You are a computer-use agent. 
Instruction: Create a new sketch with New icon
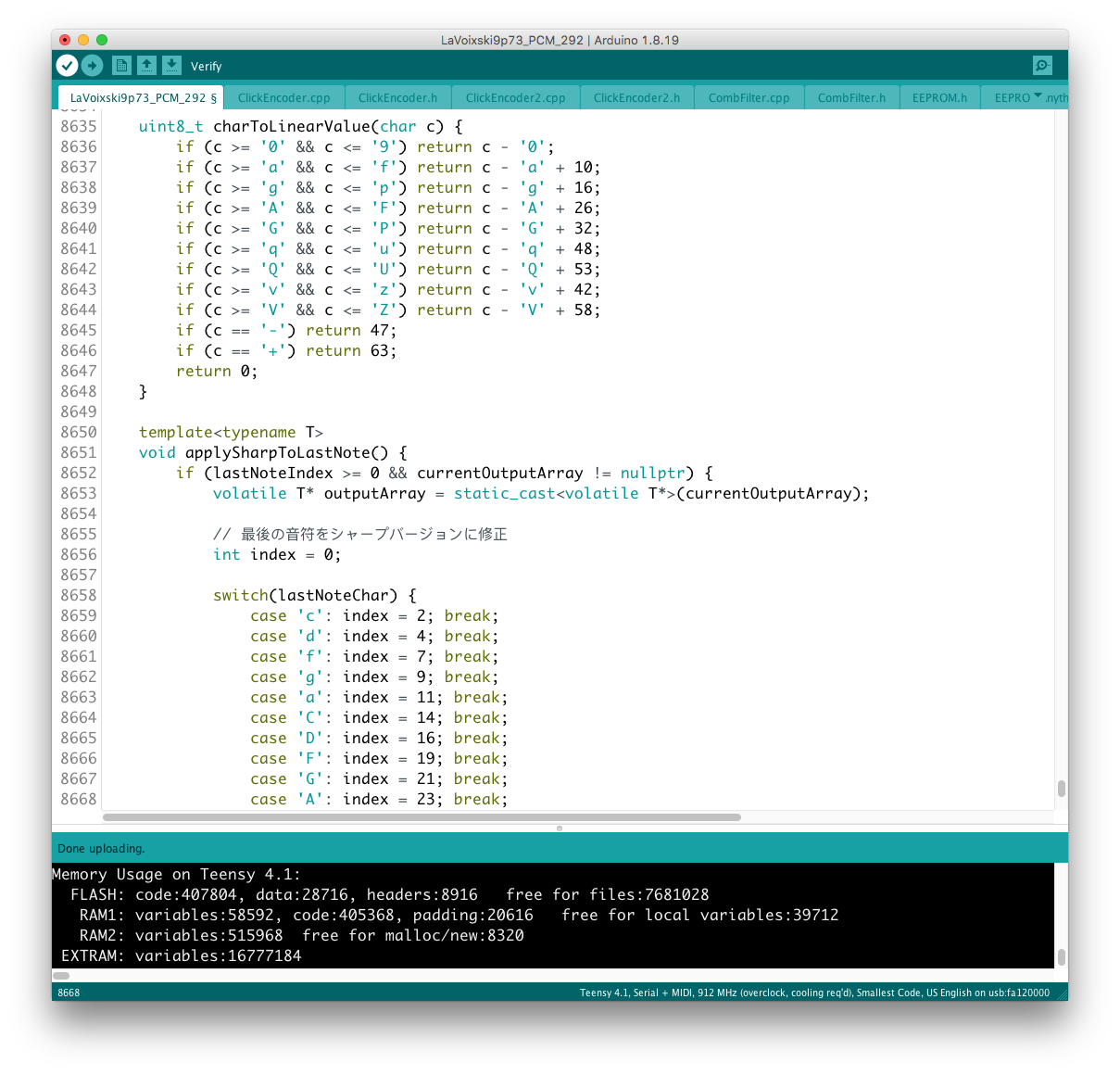(121, 65)
